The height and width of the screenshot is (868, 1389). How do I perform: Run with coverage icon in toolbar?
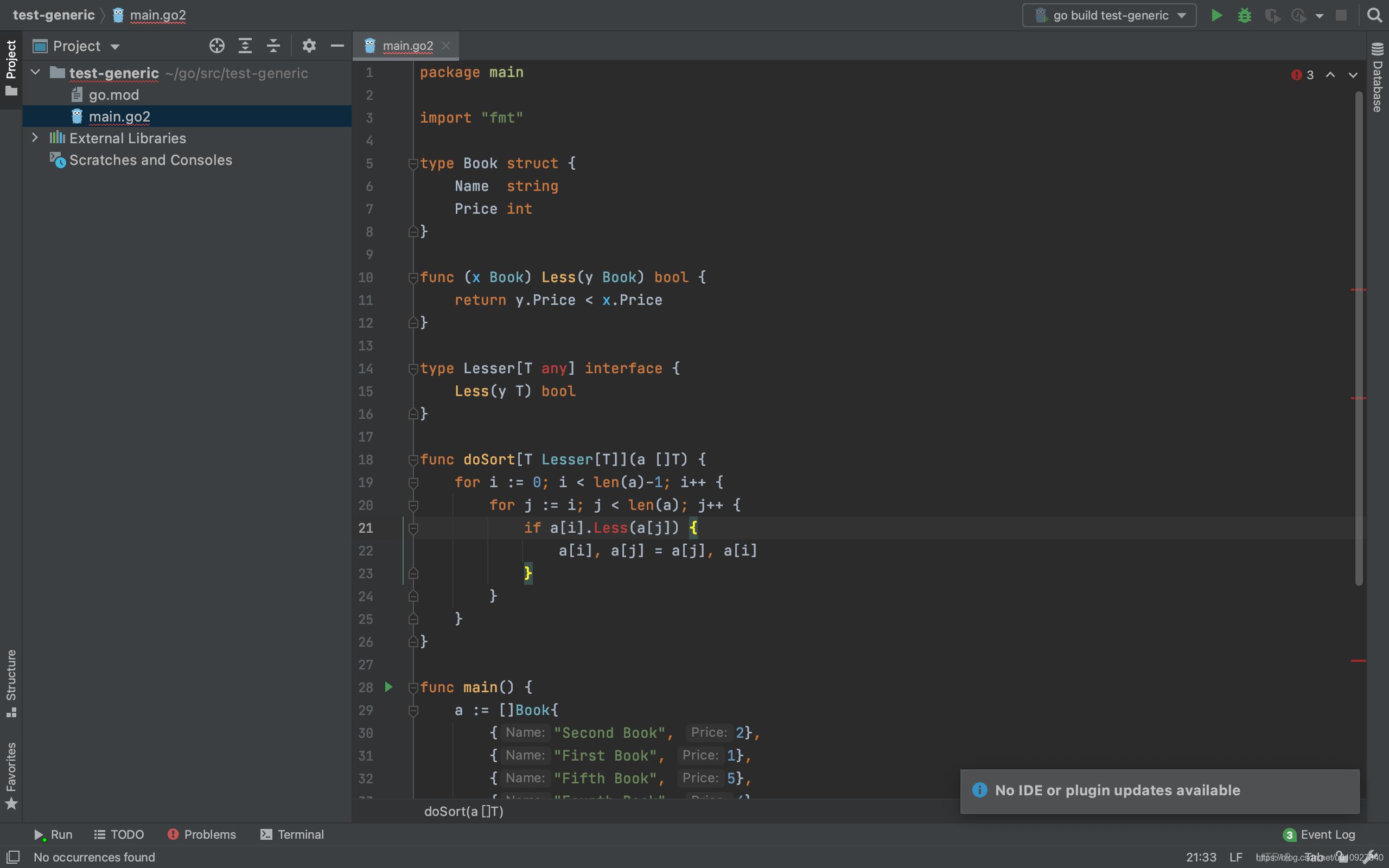(x=1272, y=15)
